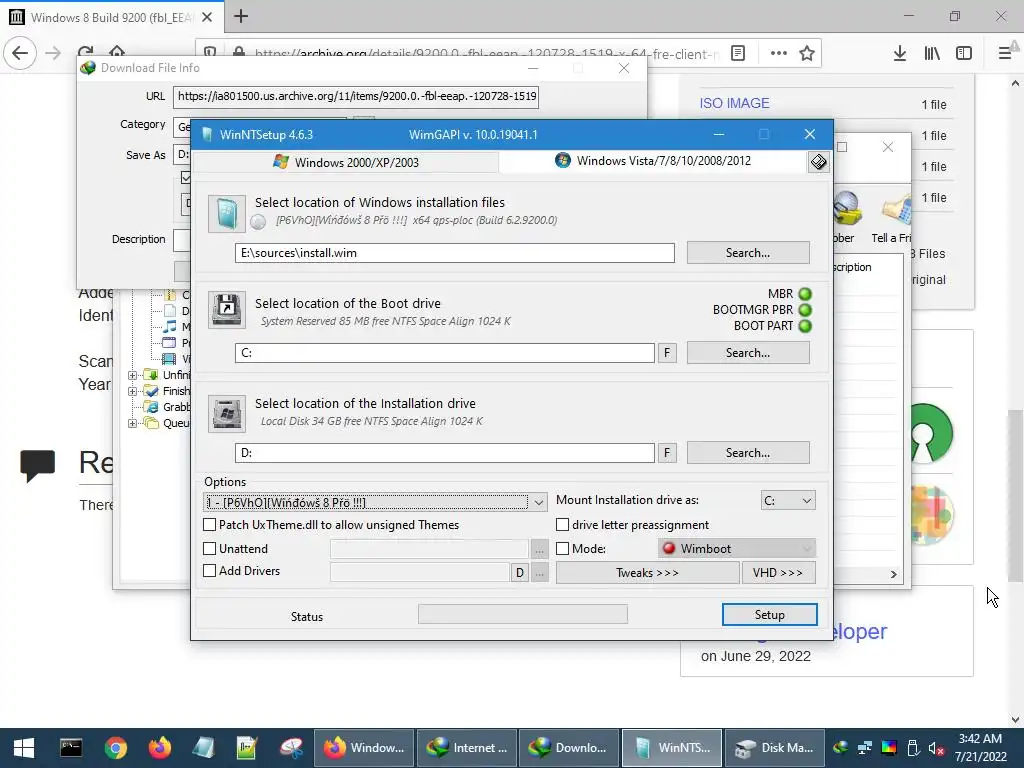Image resolution: width=1024 pixels, height=768 pixels.
Task: Switch to Download File Info taskbar window
Action: (569, 748)
